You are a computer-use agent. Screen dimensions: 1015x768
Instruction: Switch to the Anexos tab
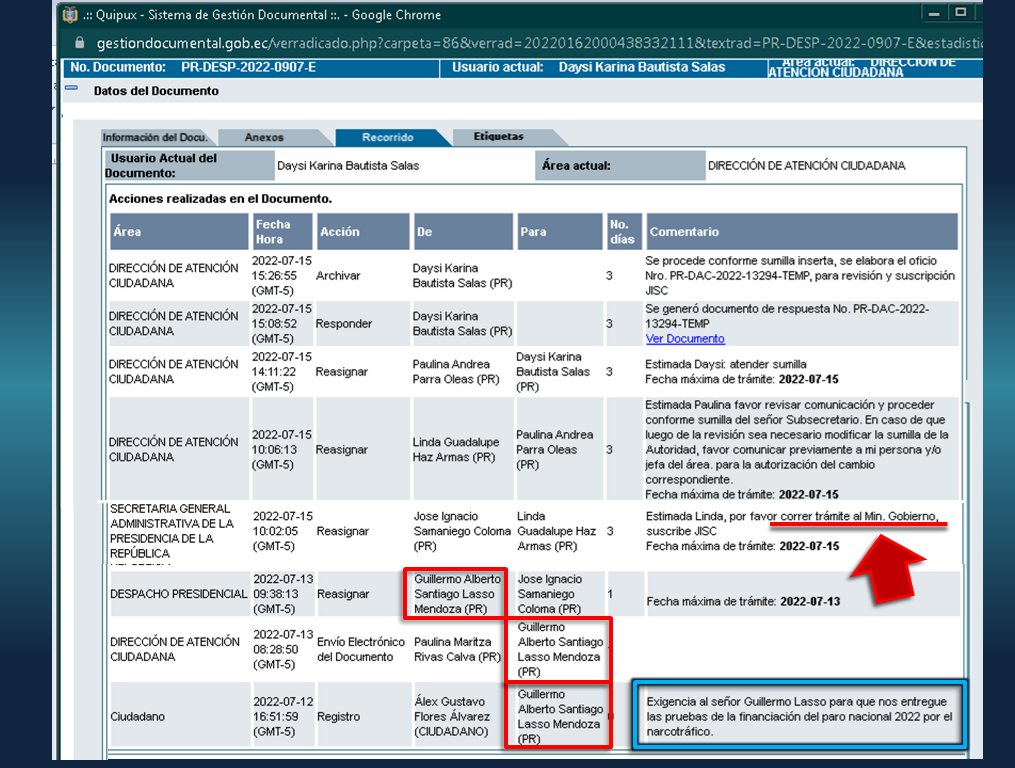(x=264, y=137)
